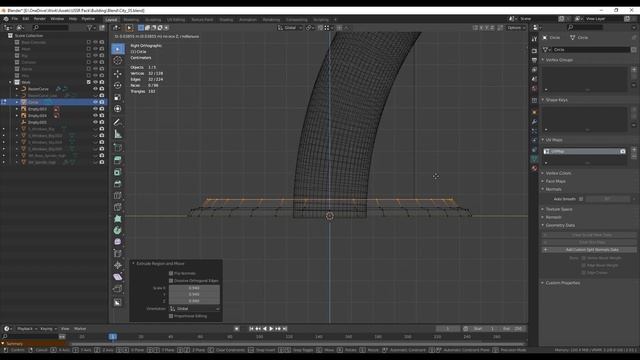Hide Circle object in outliner
Viewport: 640px width, 360px height.
click(x=95, y=102)
